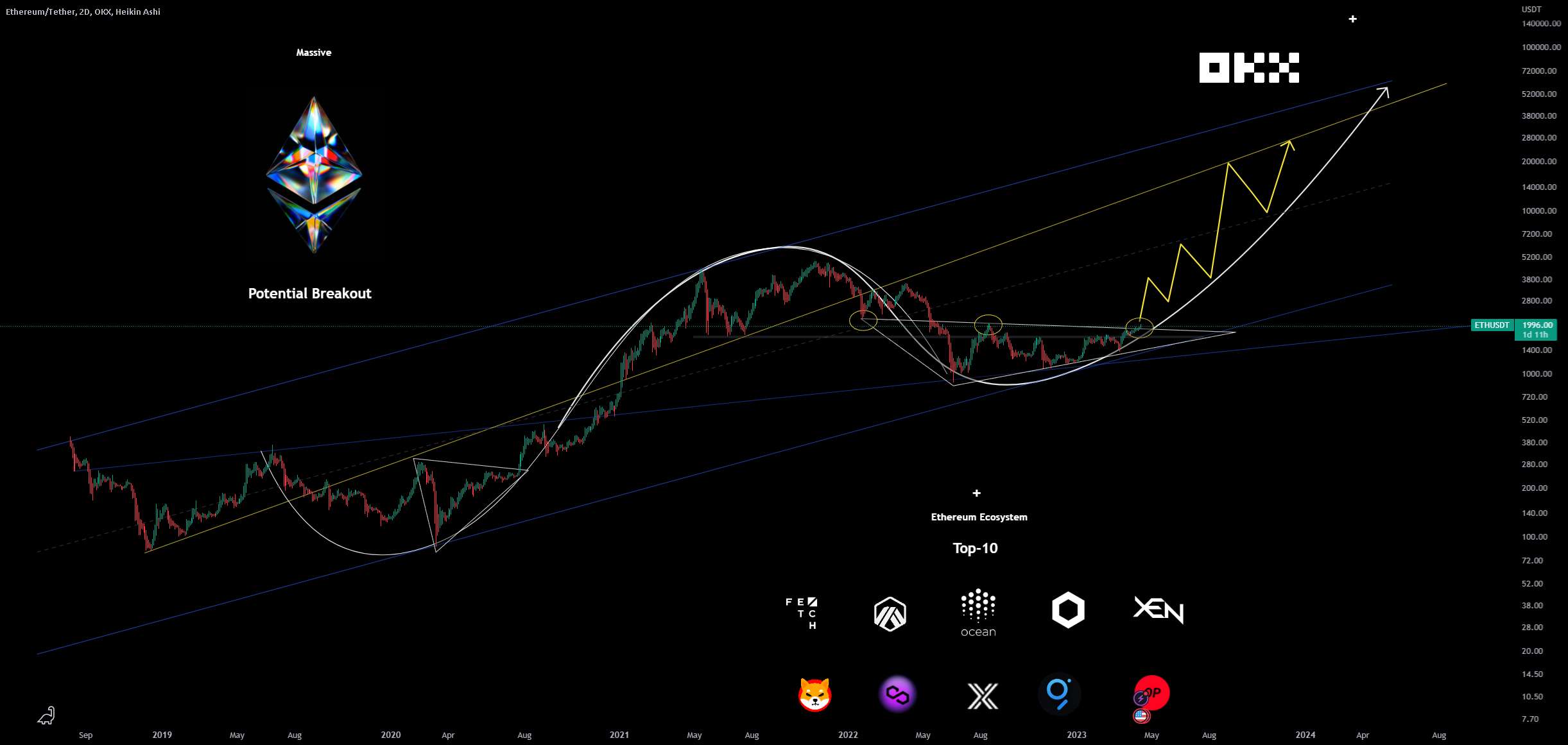Click the Shiba Inu coin logo
Screen dimensions: 1568x745
(815, 694)
